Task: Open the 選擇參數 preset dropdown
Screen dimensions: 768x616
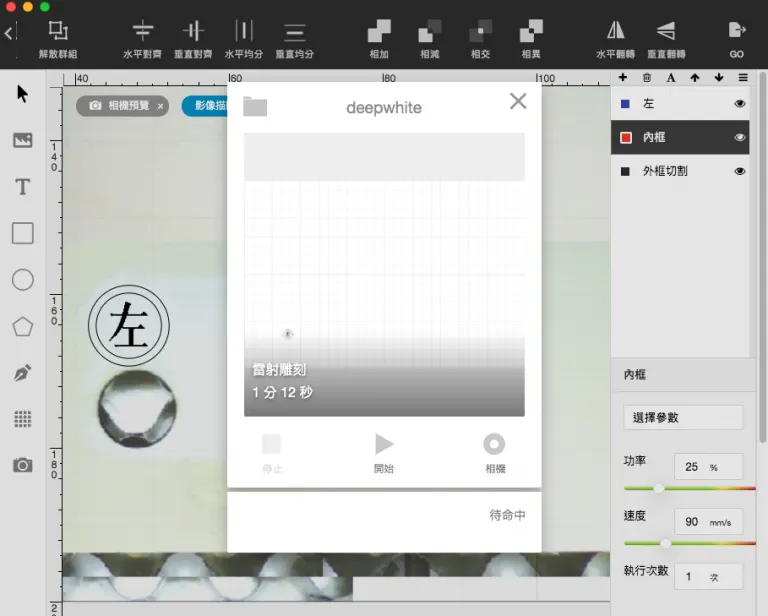Action: tap(683, 418)
